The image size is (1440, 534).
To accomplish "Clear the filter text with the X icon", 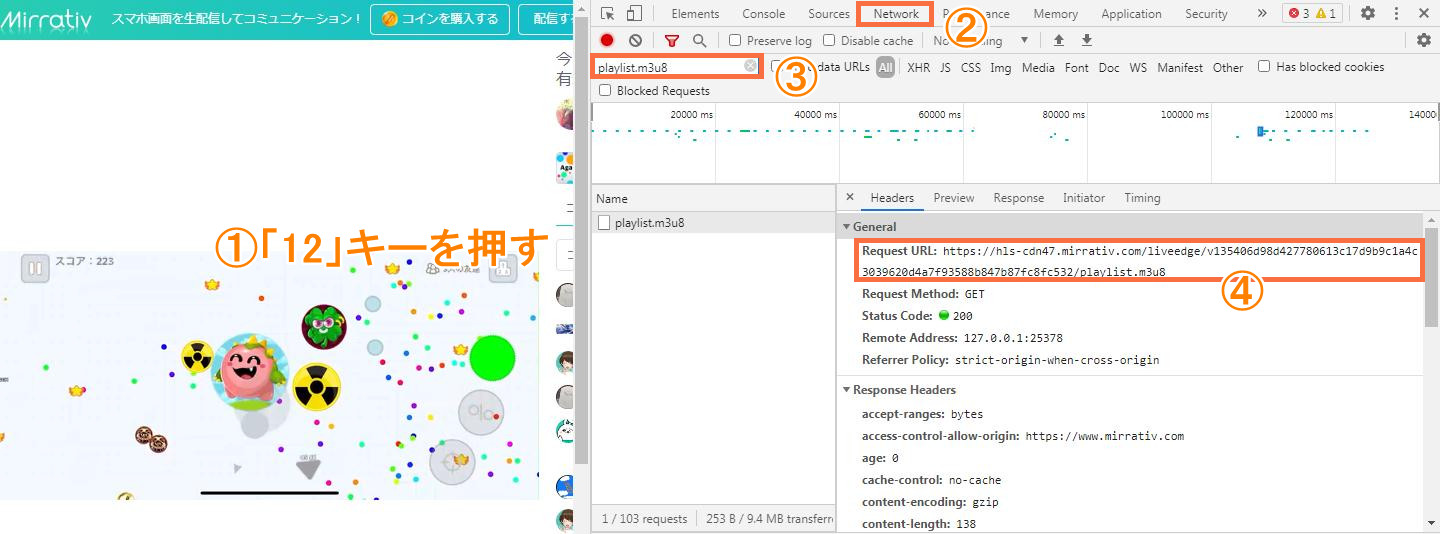I will (750, 66).
